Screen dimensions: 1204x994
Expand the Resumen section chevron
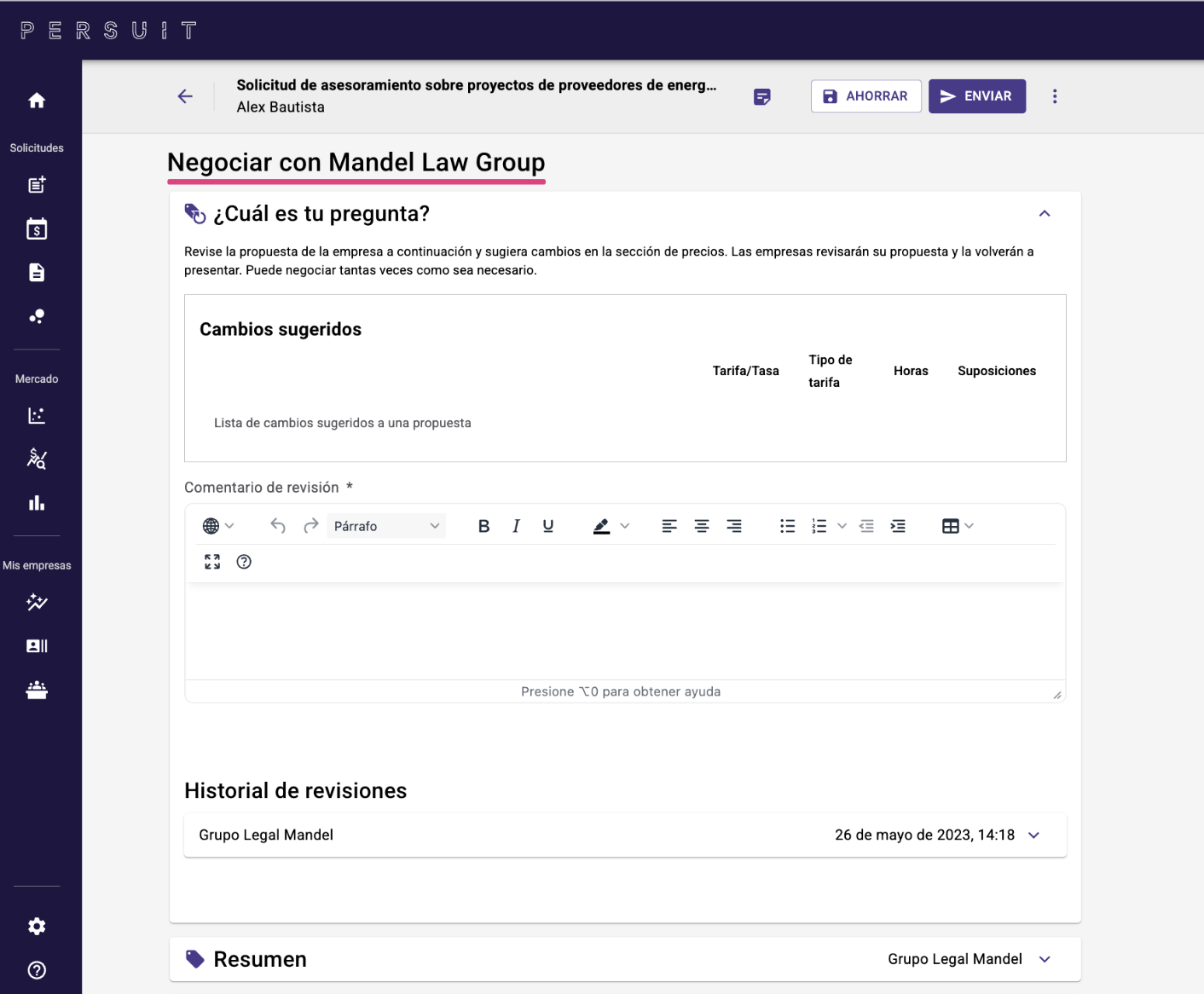(x=1045, y=960)
